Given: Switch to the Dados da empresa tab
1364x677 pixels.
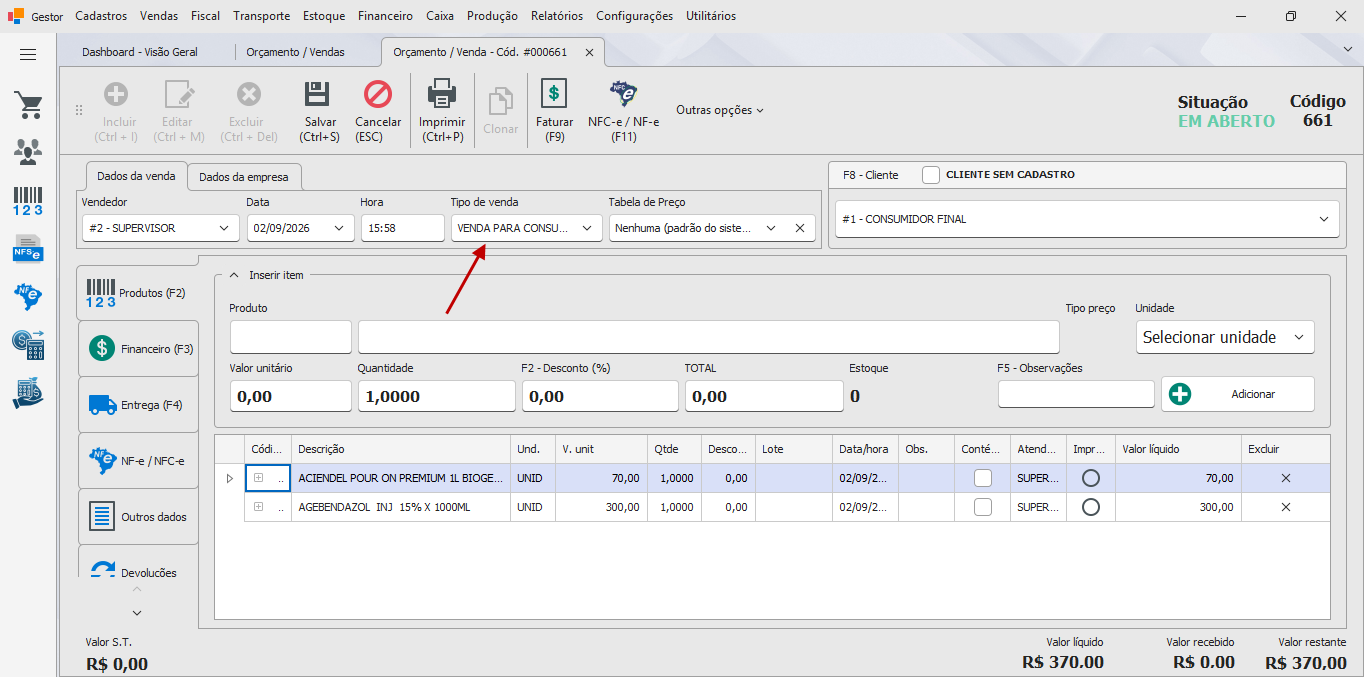Looking at the screenshot, I should [244, 177].
